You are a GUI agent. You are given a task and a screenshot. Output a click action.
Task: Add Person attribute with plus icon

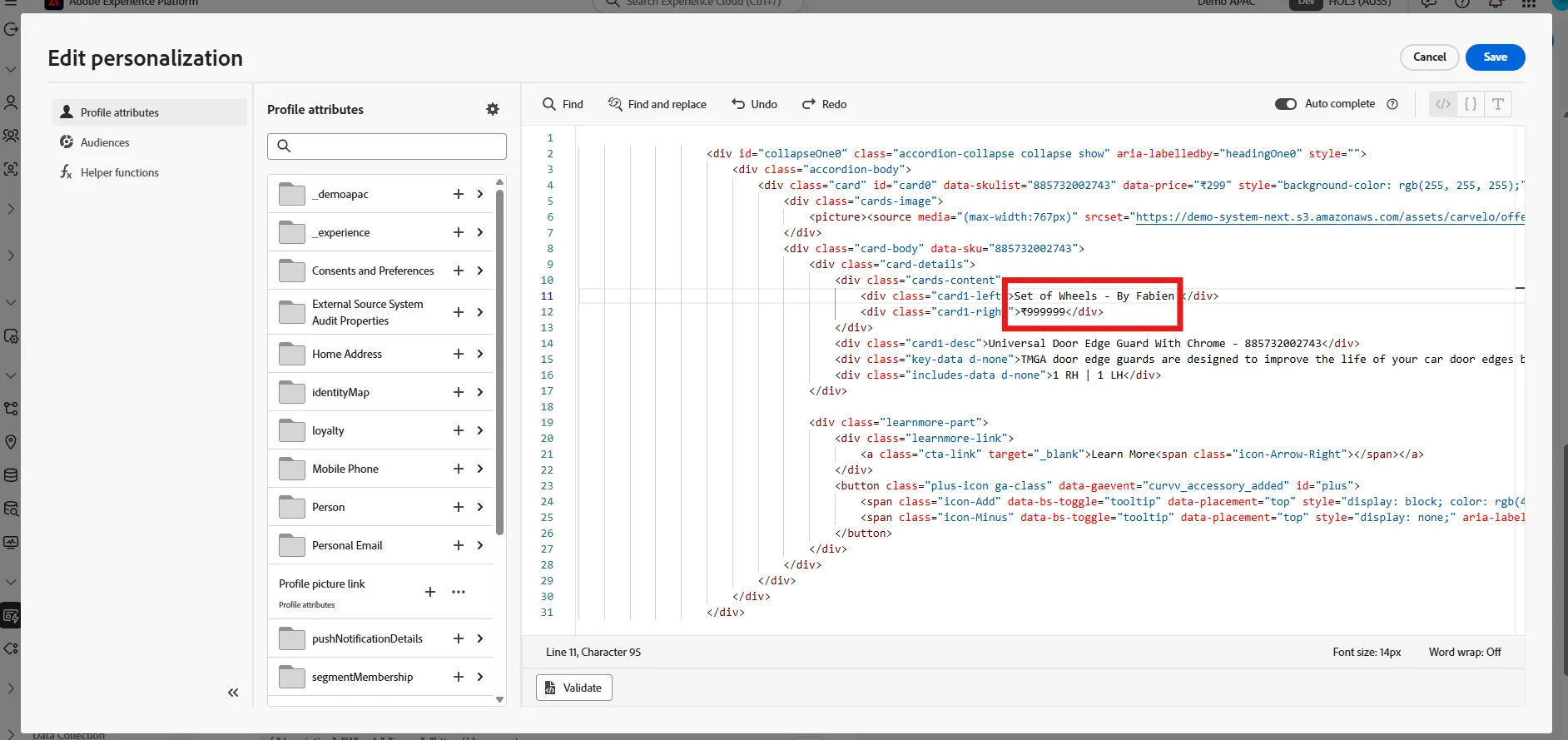coord(458,507)
